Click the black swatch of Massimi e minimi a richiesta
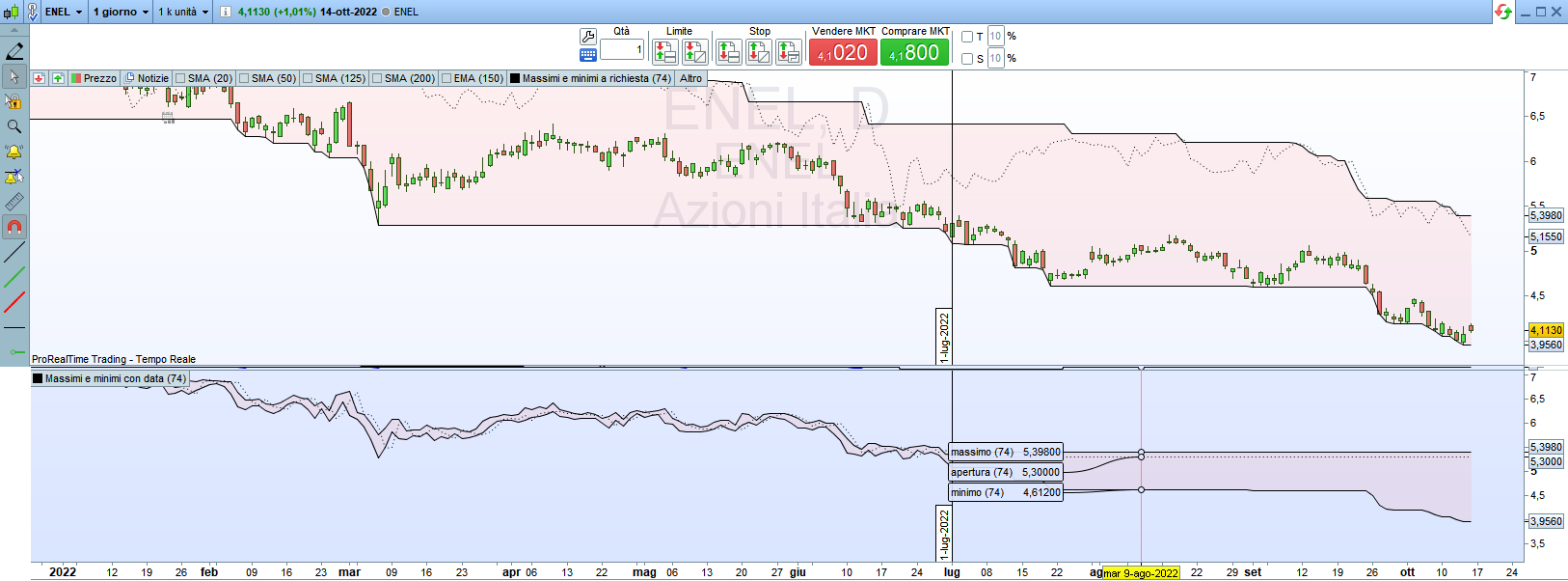1568x581 pixels. tap(515, 78)
